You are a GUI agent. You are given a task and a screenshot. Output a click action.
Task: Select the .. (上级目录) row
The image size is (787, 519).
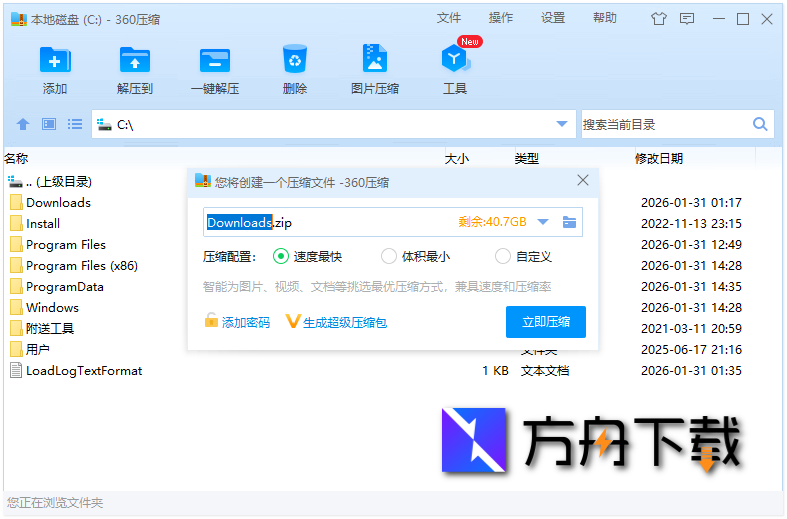click(50, 181)
